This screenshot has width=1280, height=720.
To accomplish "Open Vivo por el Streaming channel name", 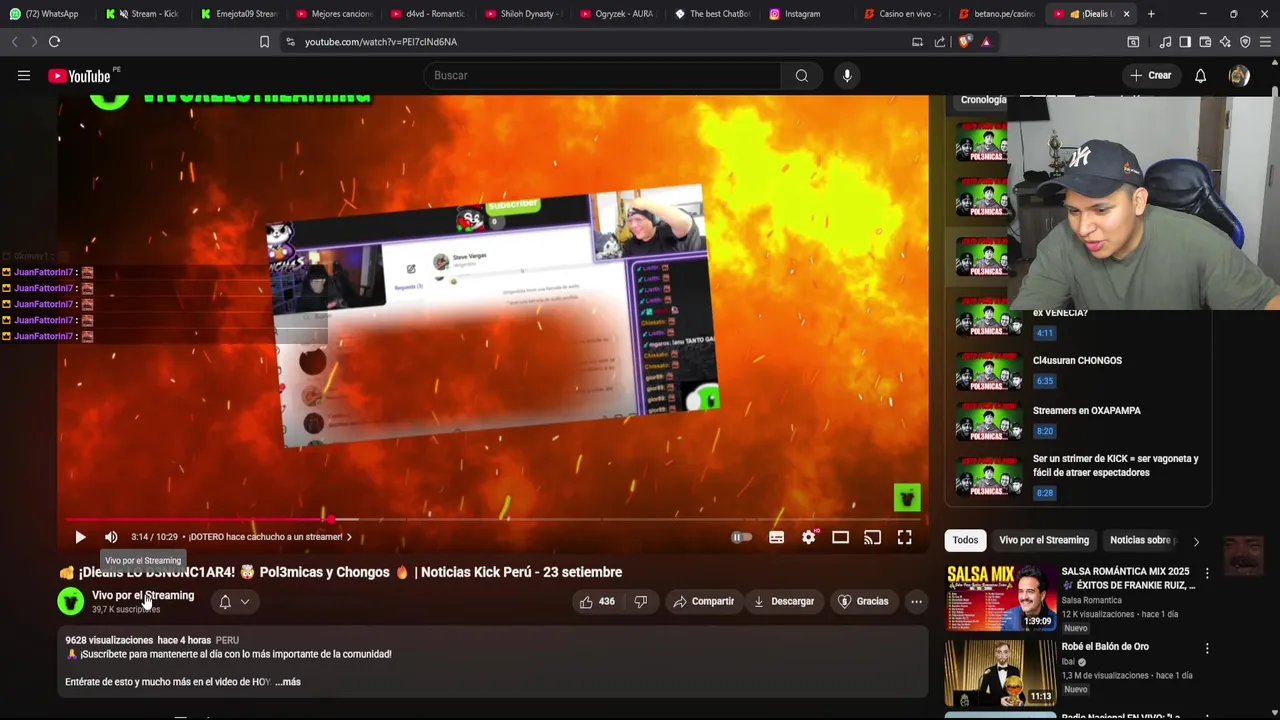I will point(143,595).
